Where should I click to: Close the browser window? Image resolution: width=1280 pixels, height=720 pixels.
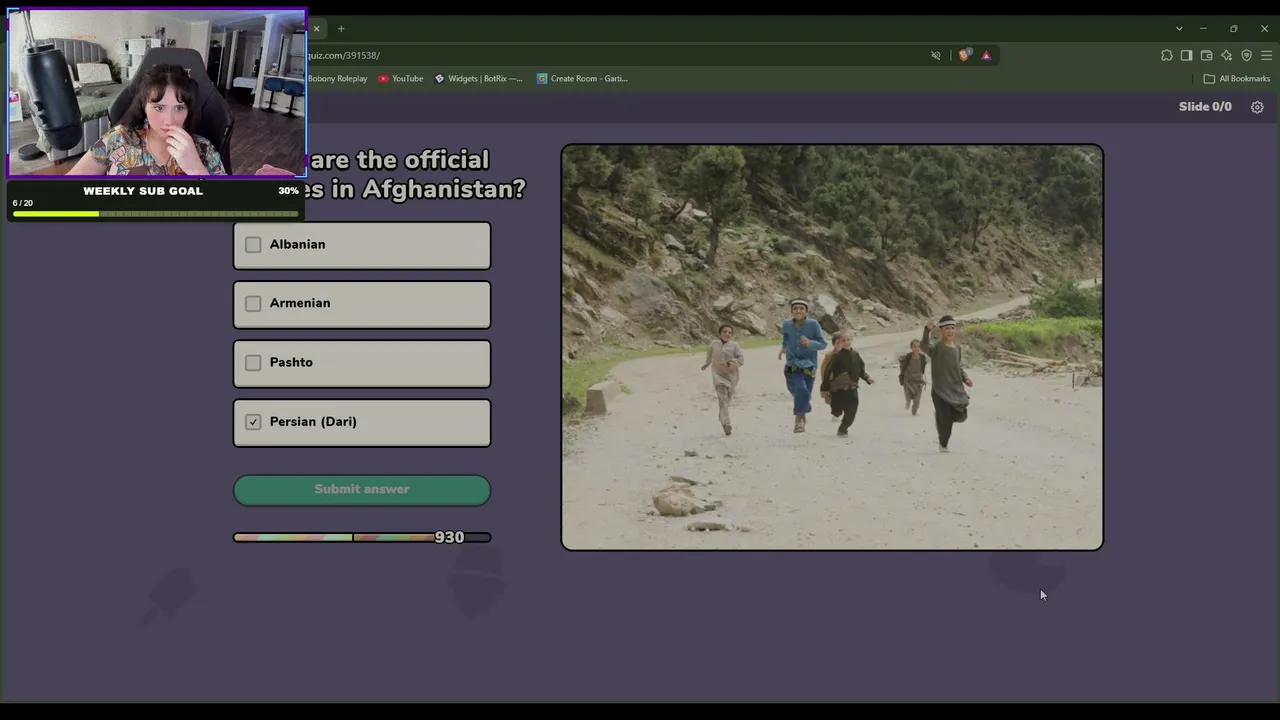coord(1264,29)
